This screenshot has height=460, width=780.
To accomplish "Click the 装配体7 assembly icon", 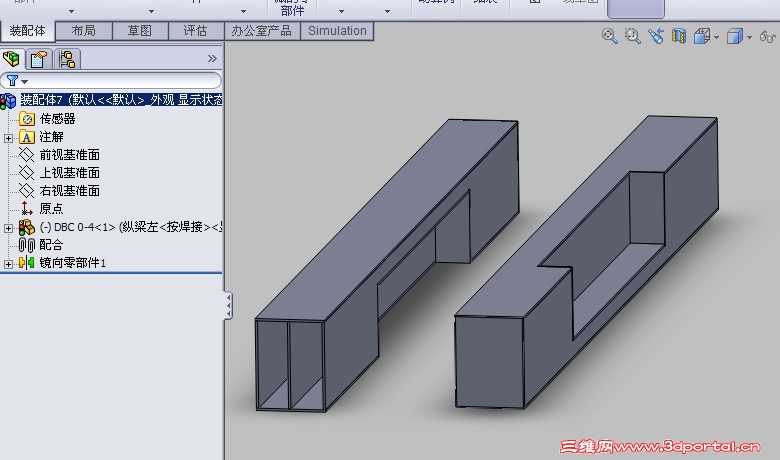I will (x=8, y=100).
